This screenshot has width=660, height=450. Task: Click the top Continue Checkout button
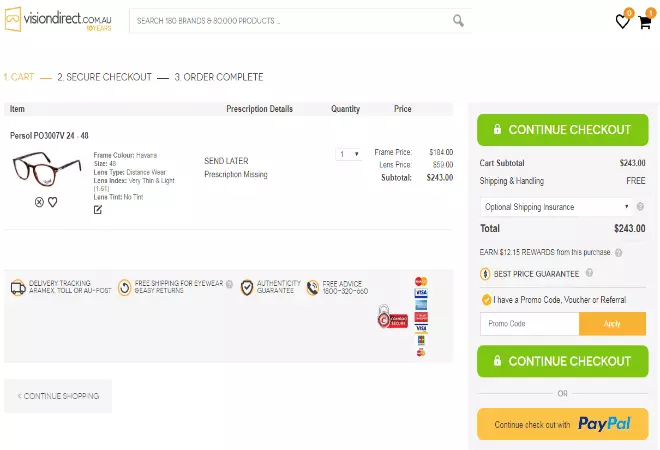click(x=562, y=130)
